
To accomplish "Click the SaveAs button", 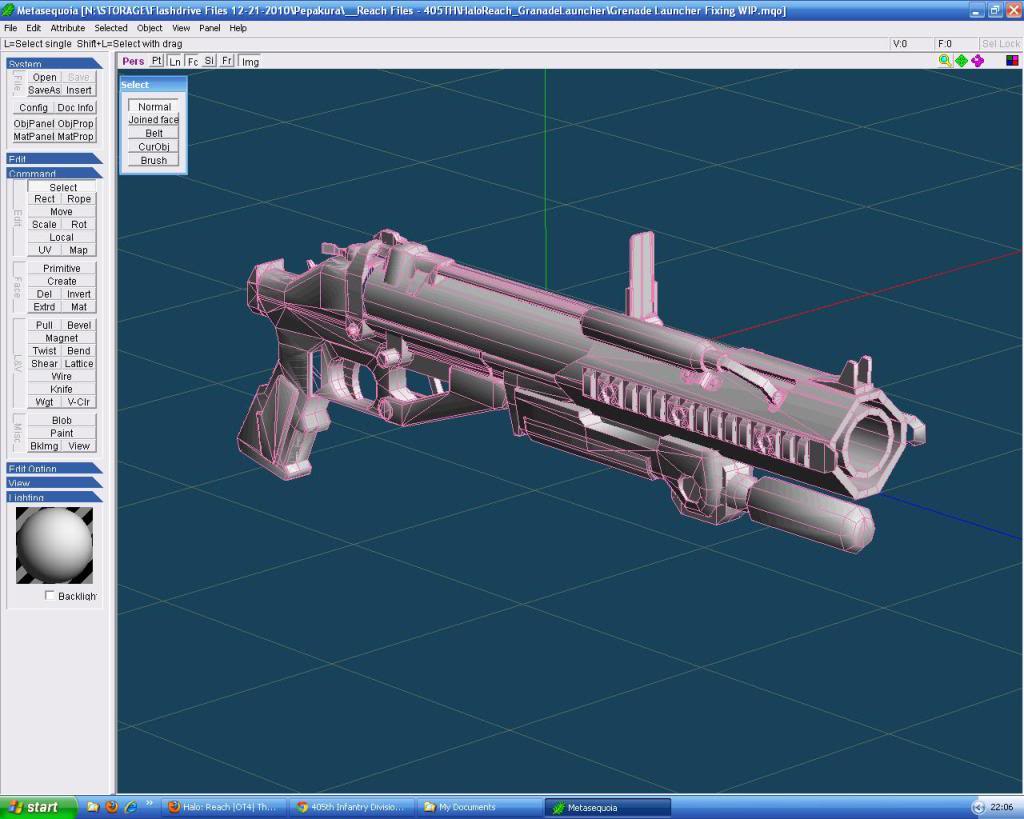I will 44,90.
